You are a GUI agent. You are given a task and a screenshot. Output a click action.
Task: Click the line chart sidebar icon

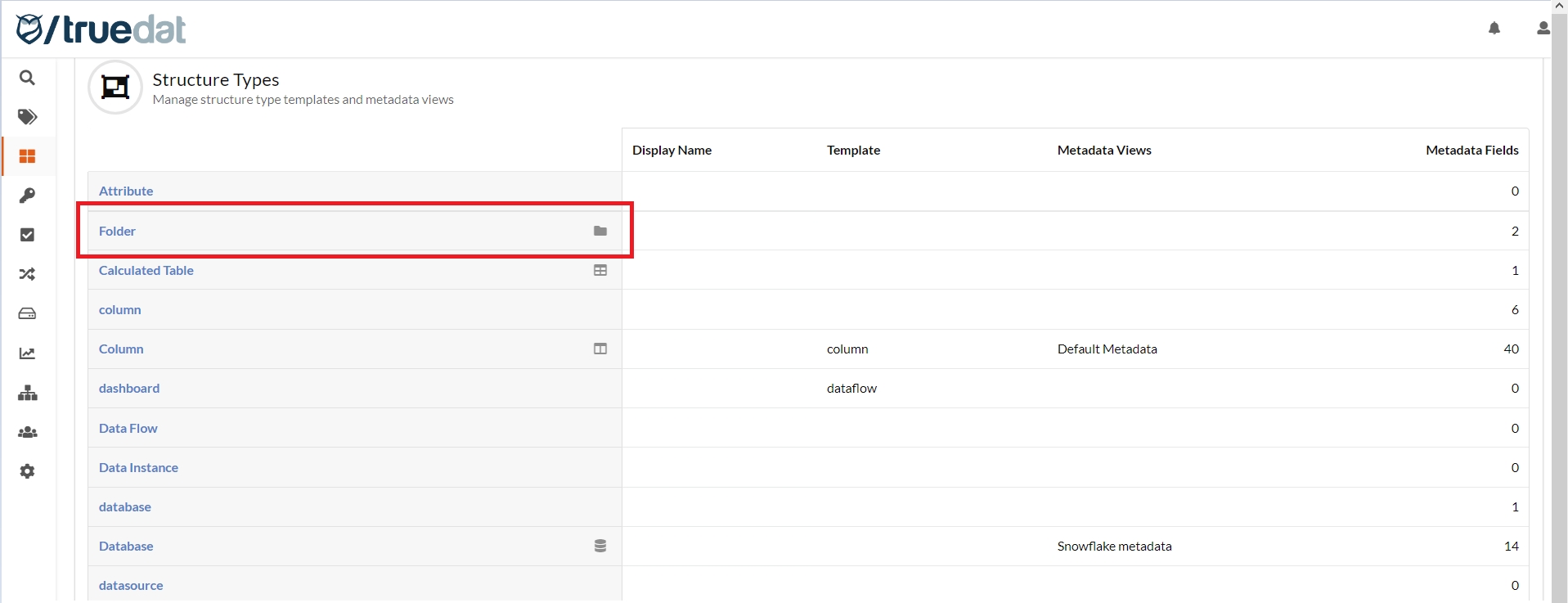(27, 353)
